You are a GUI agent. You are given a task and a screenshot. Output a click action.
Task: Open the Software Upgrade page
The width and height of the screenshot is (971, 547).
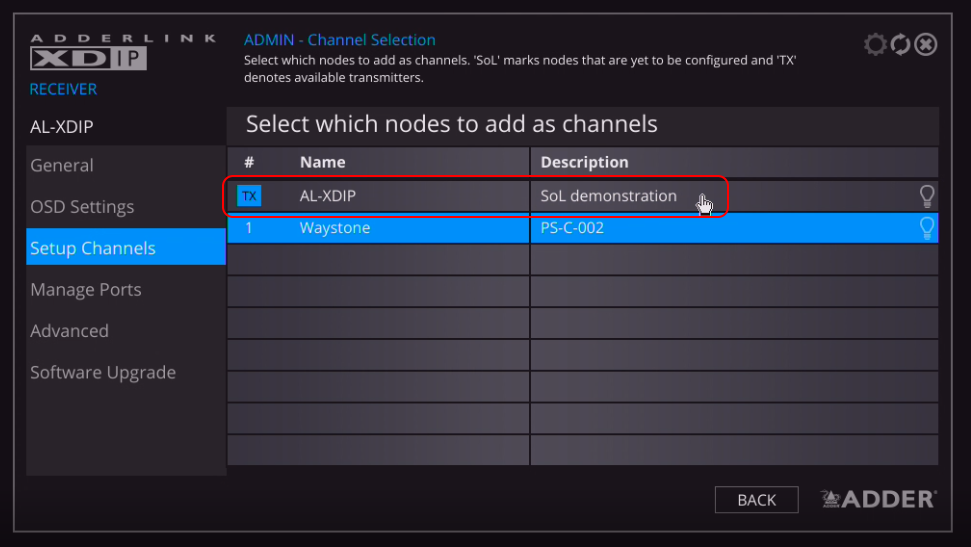click(x=103, y=372)
